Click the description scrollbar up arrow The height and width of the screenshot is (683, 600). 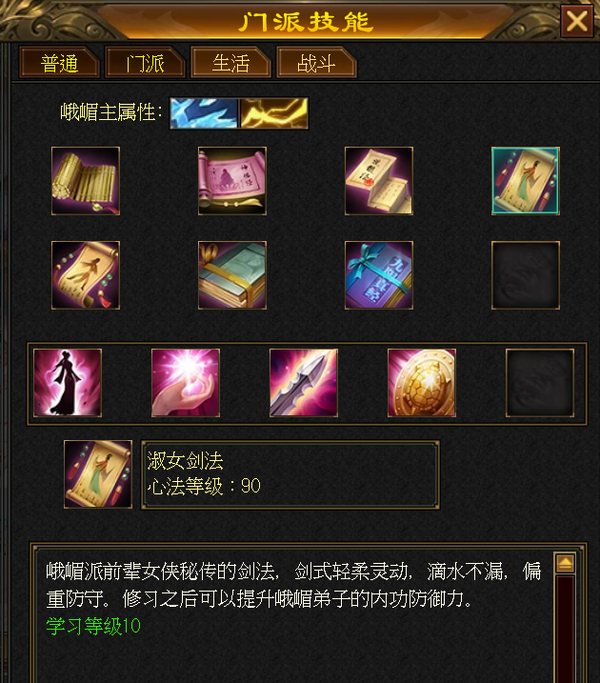pyautogui.click(x=565, y=563)
